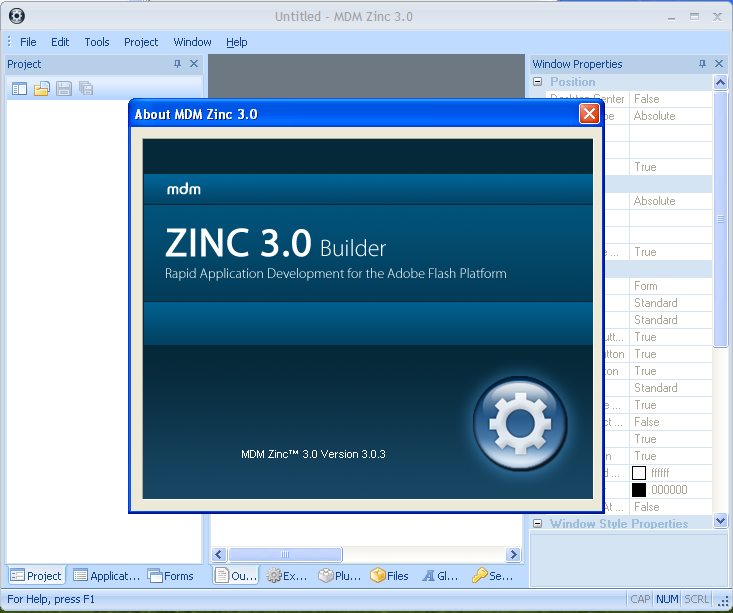Click the main toolbar grip handle beside File
733x613 pixels.
click(9, 42)
